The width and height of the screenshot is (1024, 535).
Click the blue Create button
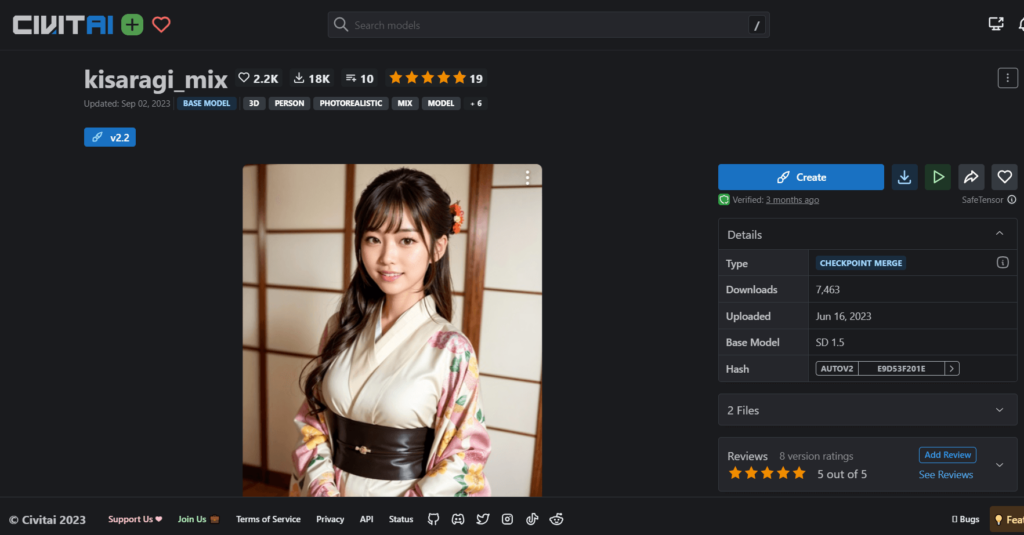click(x=801, y=177)
